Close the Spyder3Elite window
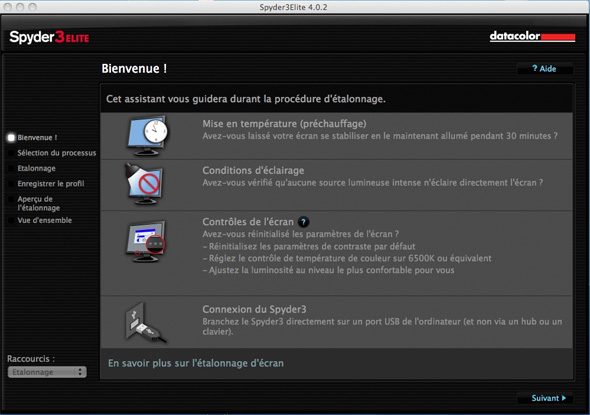590x415 pixels. (x=8, y=7)
